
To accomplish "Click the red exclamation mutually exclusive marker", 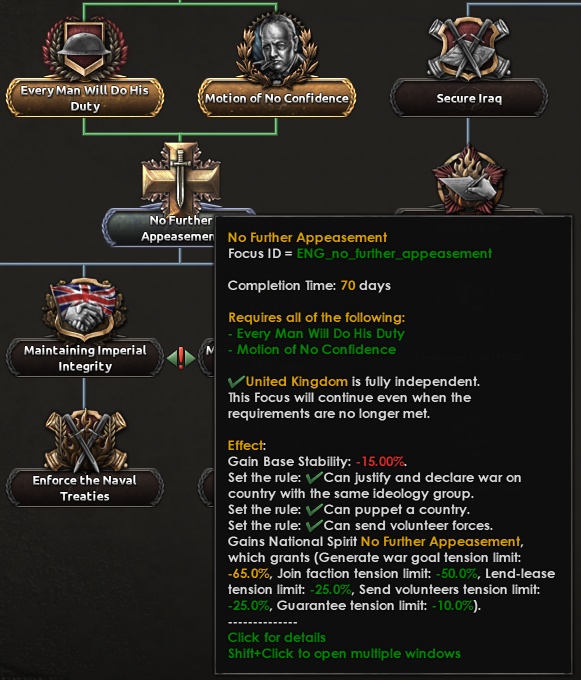I will 181,358.
